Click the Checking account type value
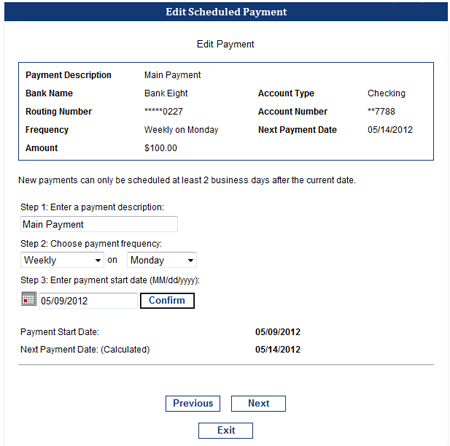 click(x=386, y=93)
